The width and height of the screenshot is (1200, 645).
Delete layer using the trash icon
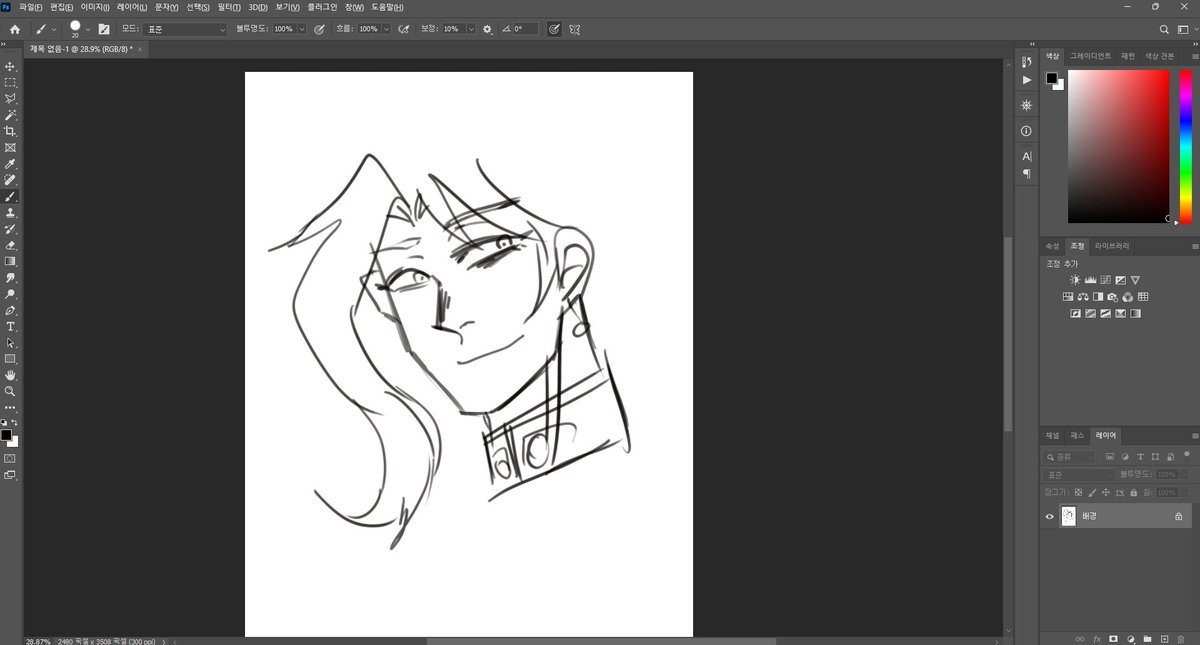tap(1181, 638)
